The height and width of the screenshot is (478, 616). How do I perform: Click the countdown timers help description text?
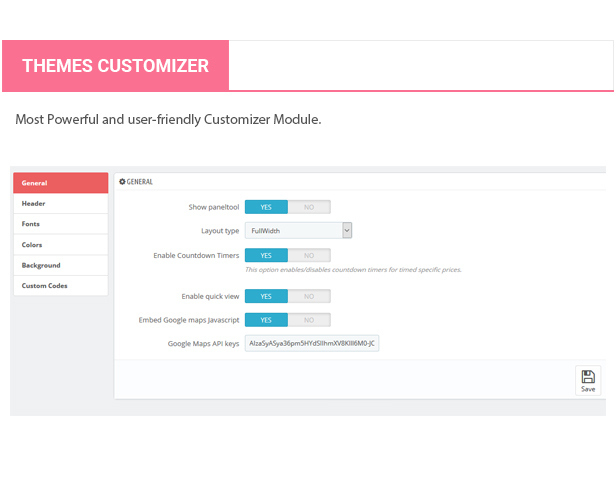[353, 270]
